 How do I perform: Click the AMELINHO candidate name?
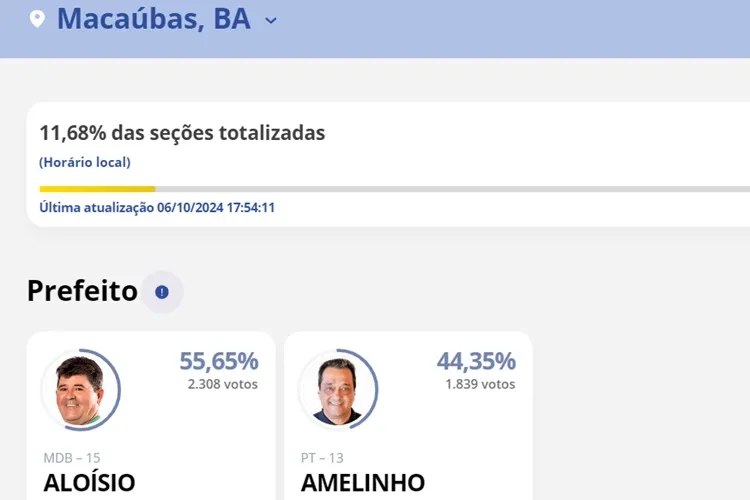coord(362,483)
